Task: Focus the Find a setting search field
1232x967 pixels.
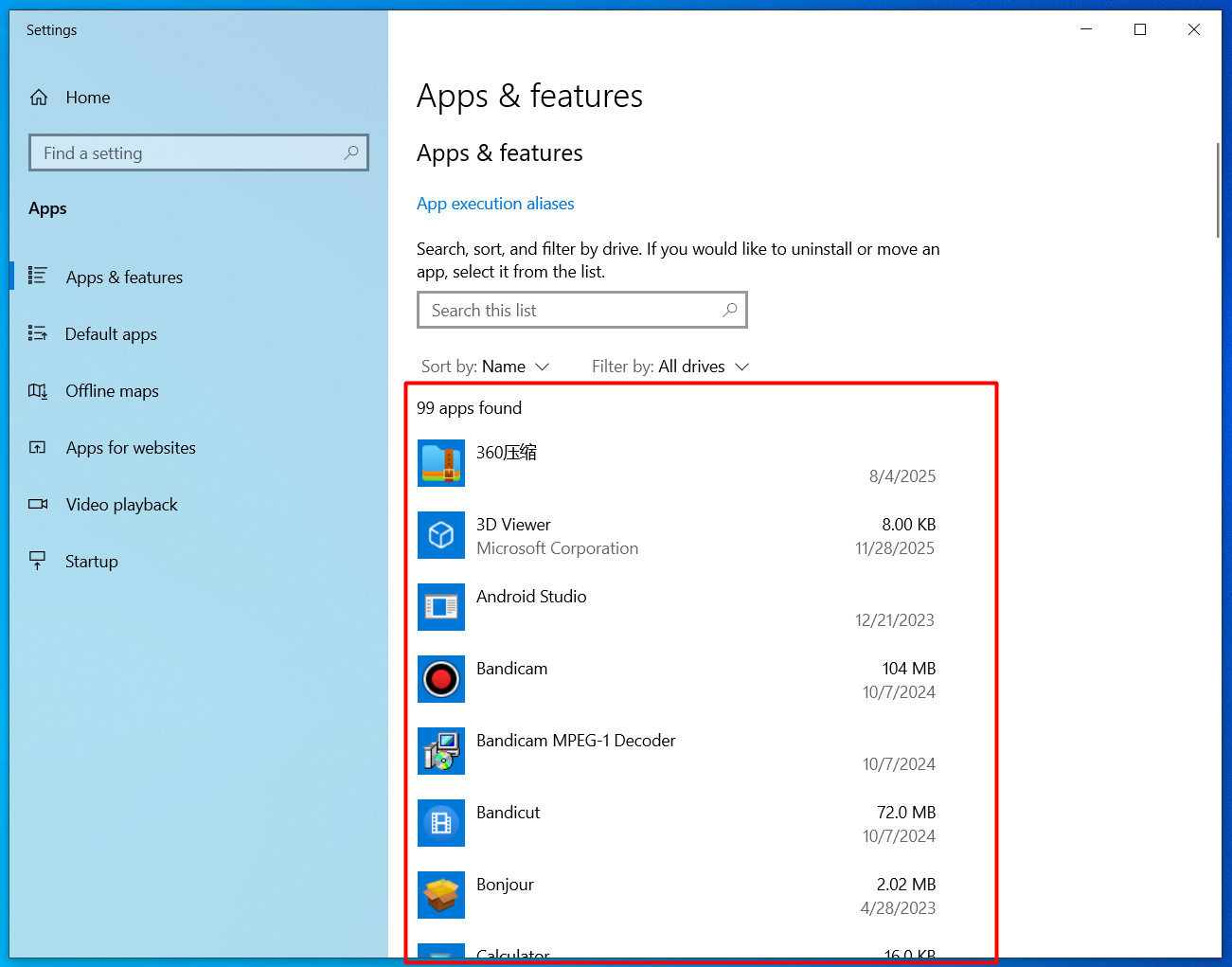Action: 199,152
